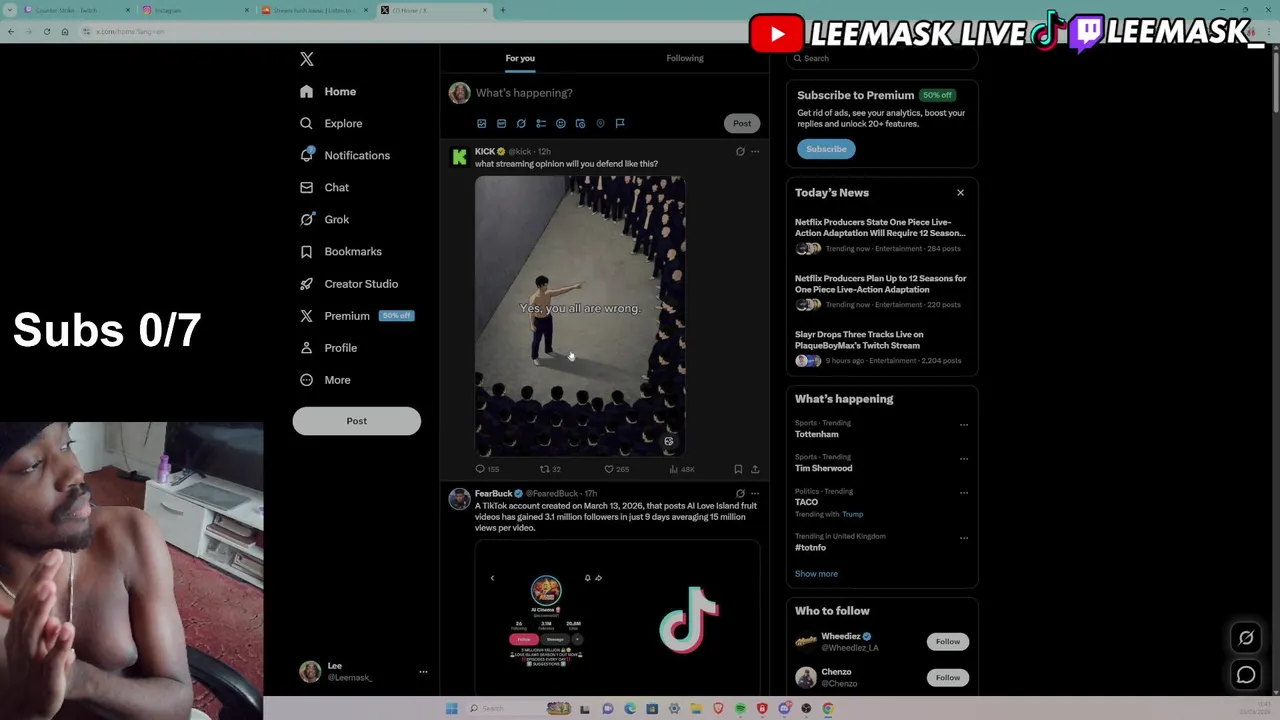Open KICK profile avatar

point(459,157)
